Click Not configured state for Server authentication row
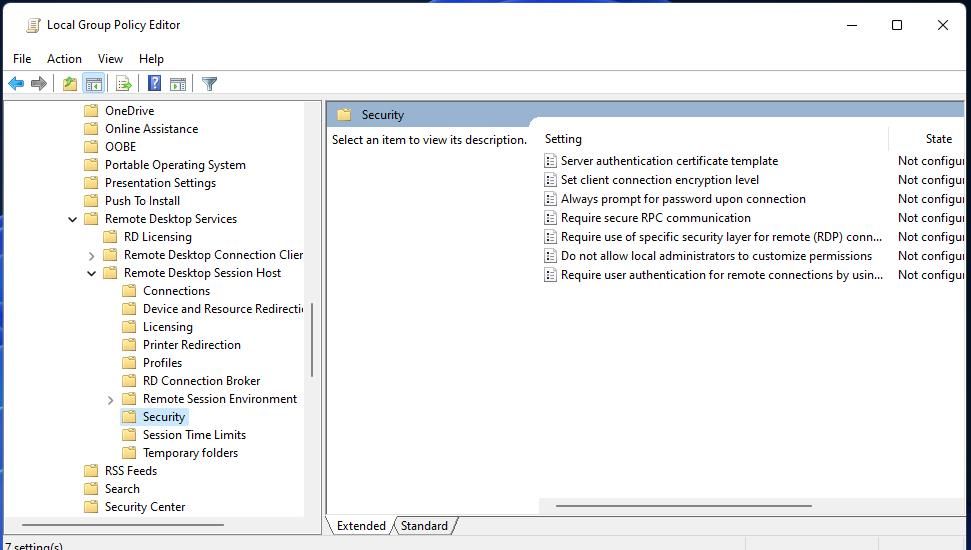 (x=931, y=161)
